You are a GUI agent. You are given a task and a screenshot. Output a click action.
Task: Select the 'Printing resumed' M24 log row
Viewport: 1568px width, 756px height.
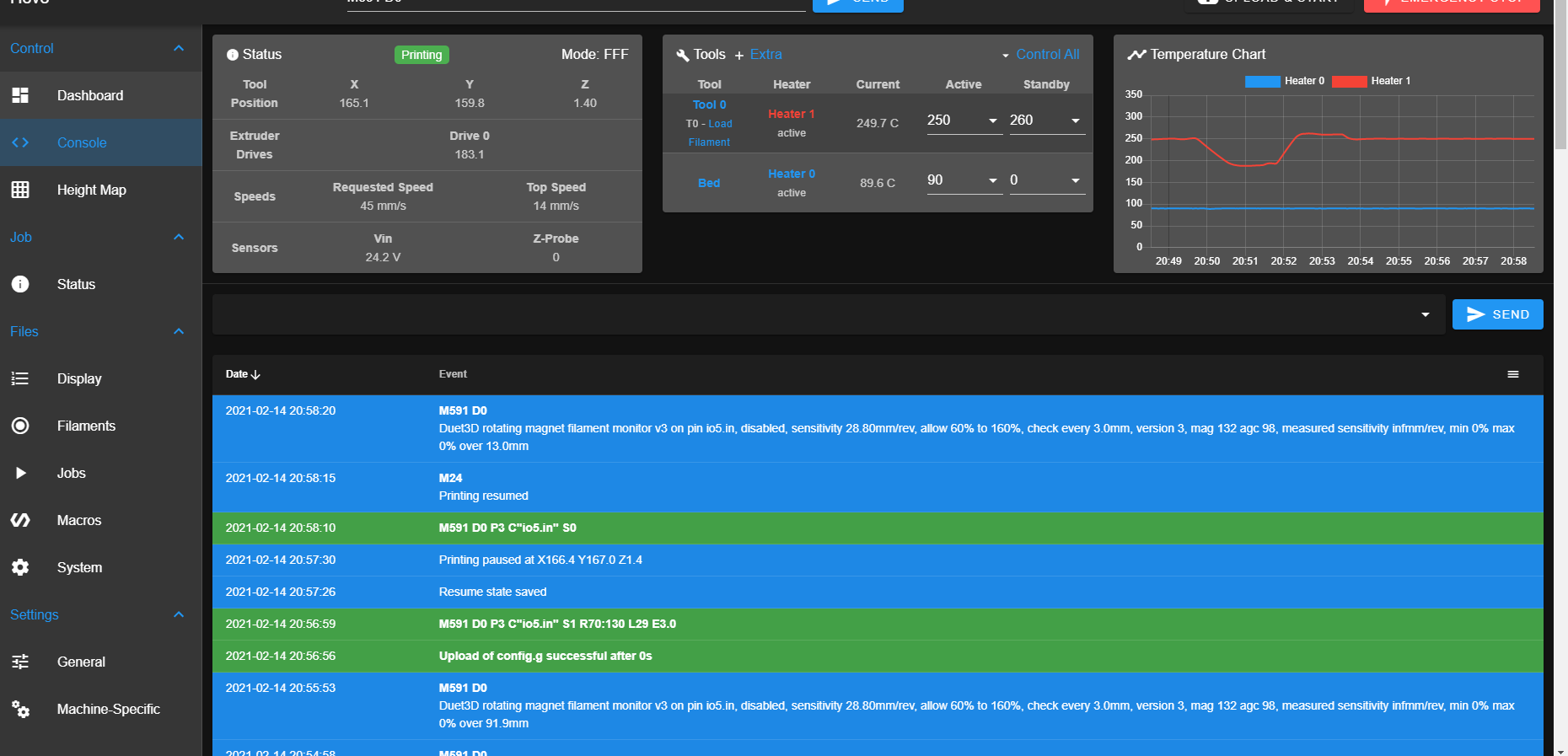pyautogui.click(x=878, y=487)
